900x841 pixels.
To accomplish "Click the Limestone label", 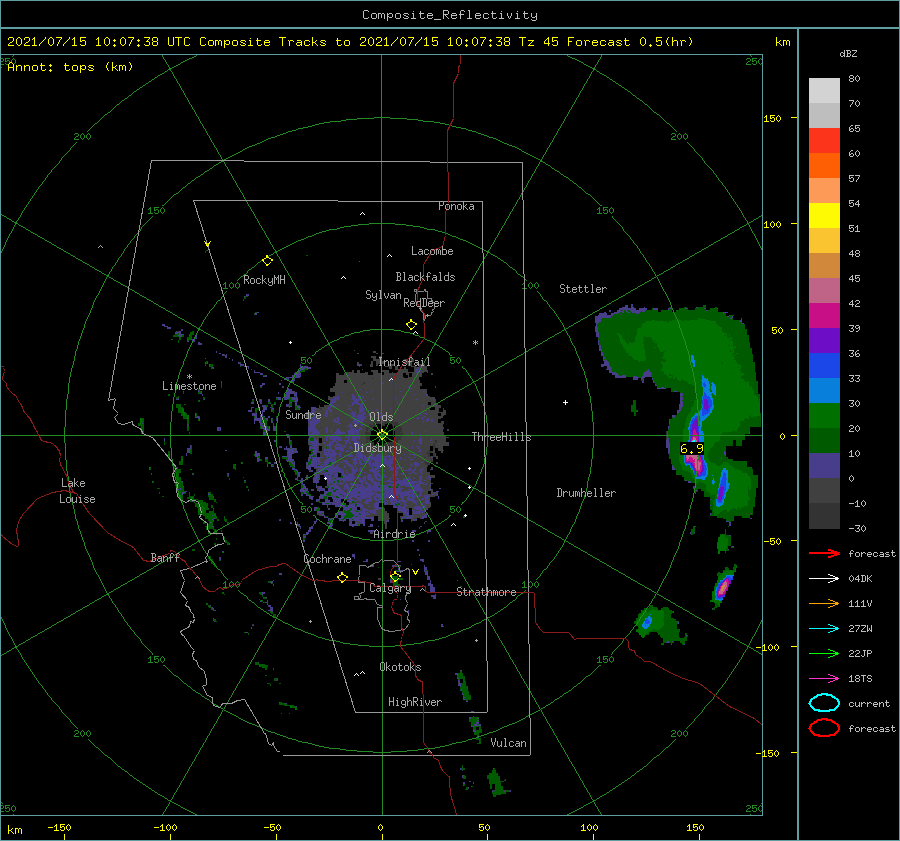I will (x=189, y=386).
